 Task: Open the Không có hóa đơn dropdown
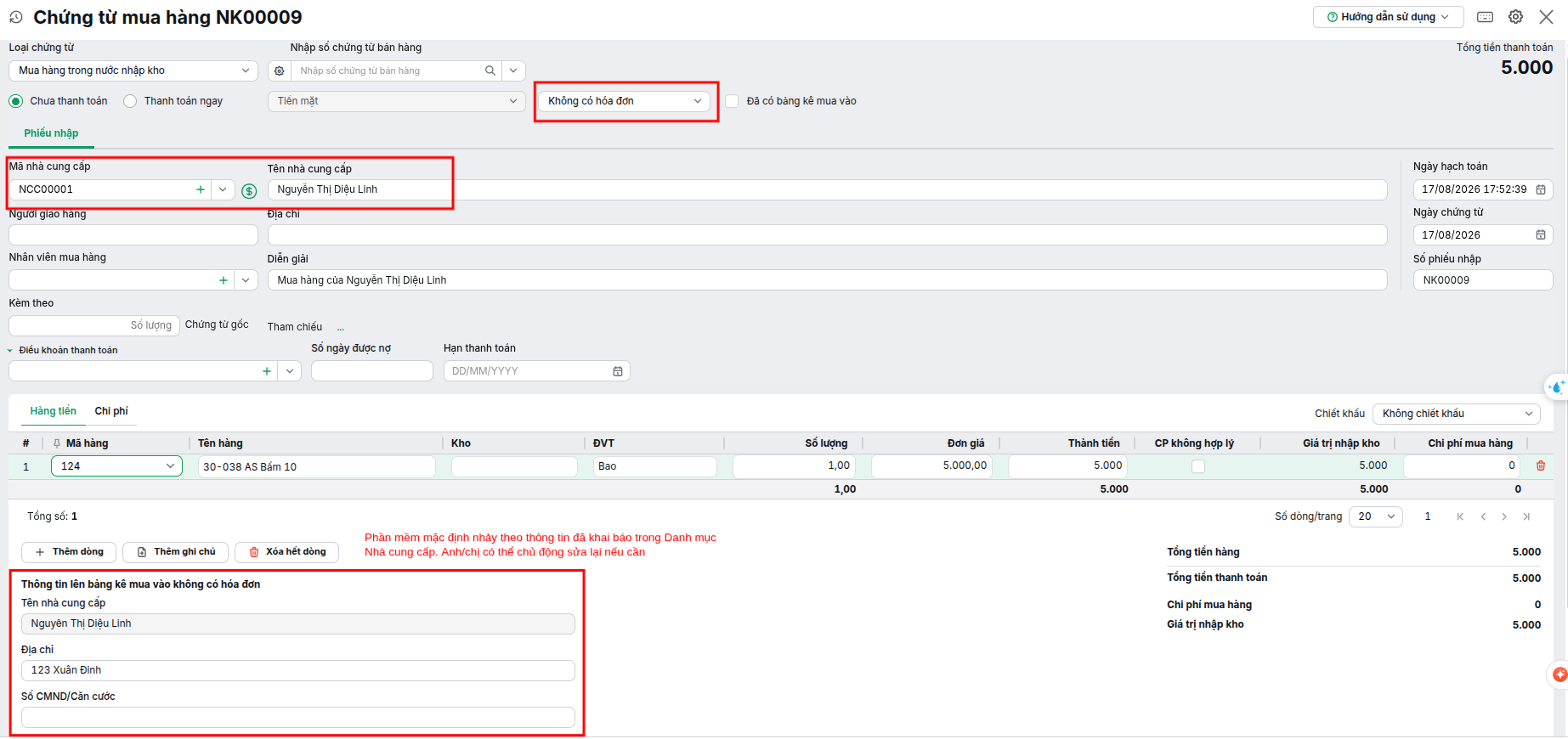[x=626, y=101]
